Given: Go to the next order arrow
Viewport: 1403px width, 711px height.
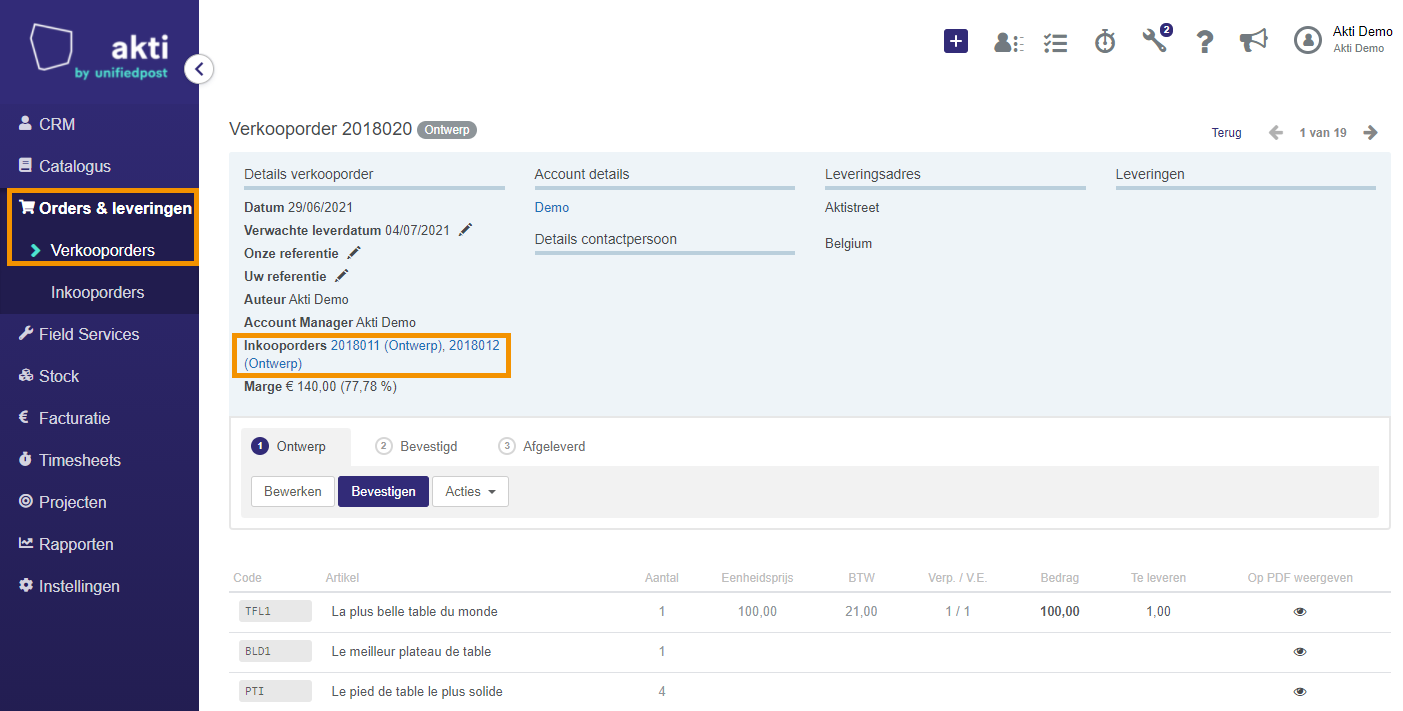Looking at the screenshot, I should tap(1371, 133).
